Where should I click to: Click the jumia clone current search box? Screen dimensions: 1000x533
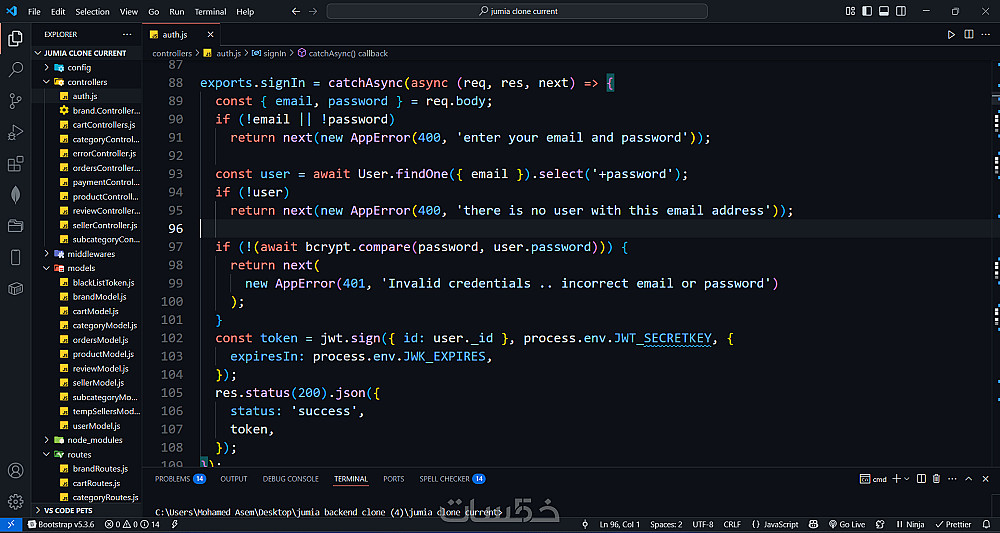click(x=517, y=11)
